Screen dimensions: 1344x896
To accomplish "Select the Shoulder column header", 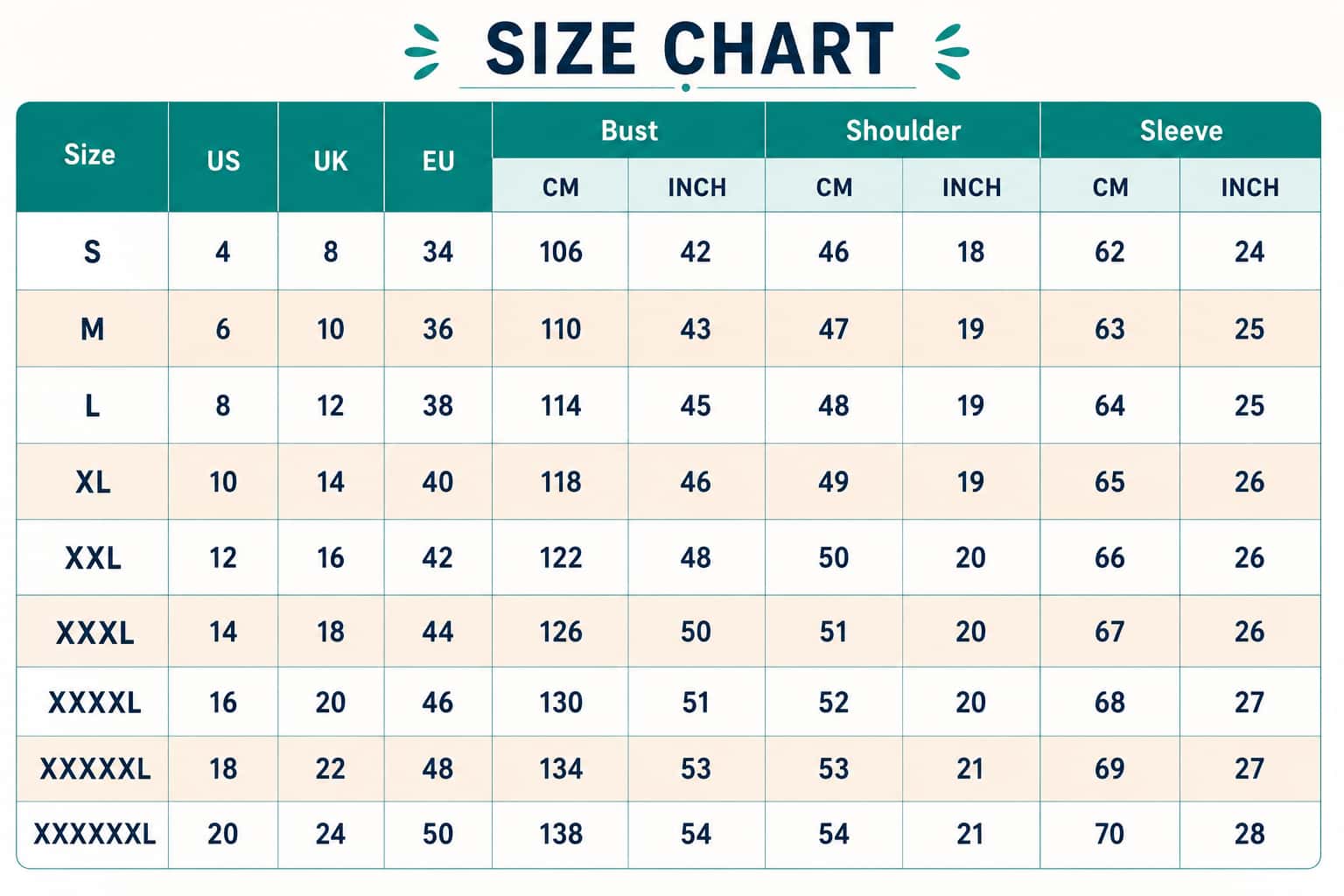I will click(x=903, y=130).
